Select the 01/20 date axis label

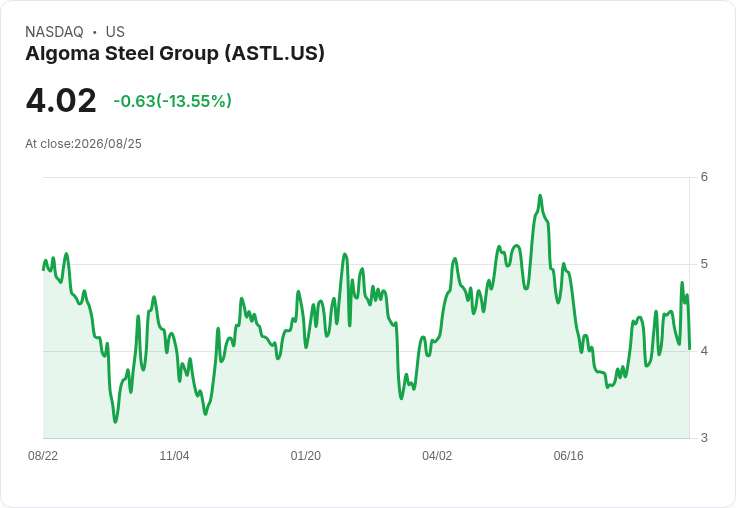306,455
